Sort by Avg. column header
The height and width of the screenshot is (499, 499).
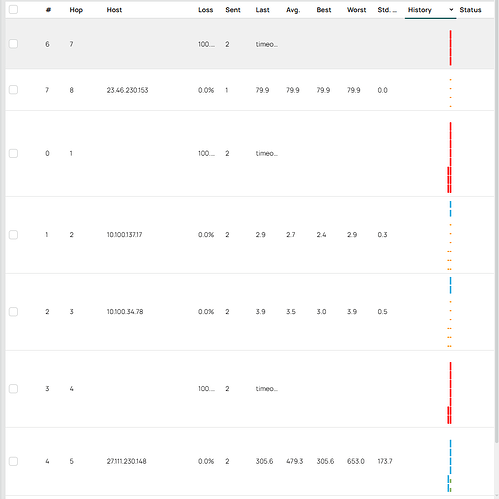pyautogui.click(x=293, y=10)
